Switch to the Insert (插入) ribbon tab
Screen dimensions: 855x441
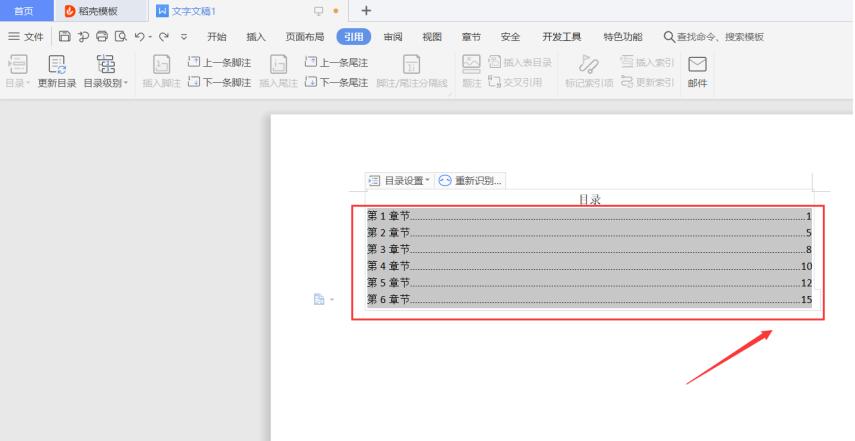[256, 37]
